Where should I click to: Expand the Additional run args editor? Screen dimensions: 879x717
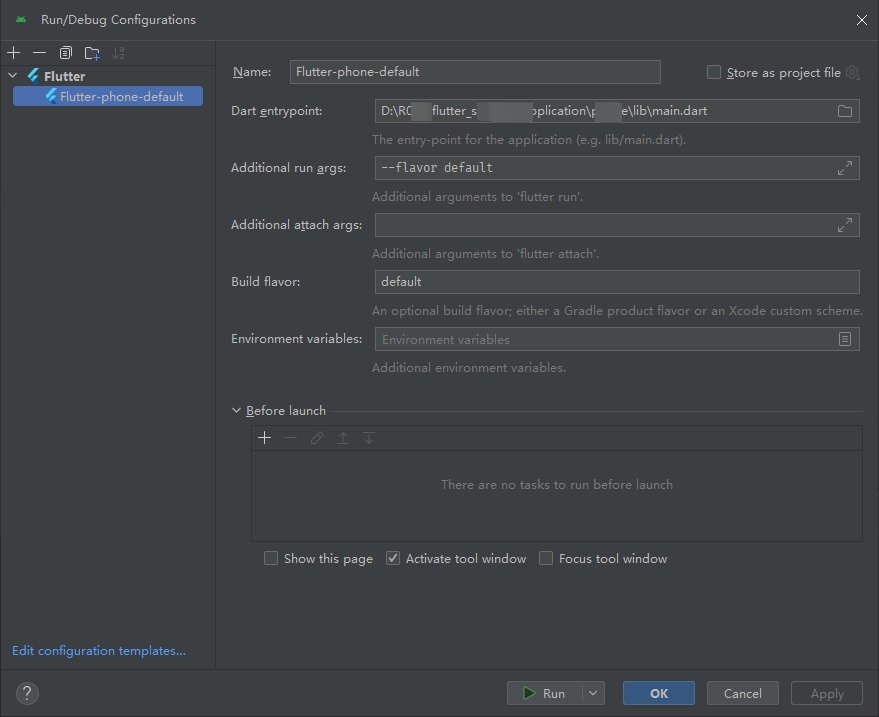click(845, 168)
